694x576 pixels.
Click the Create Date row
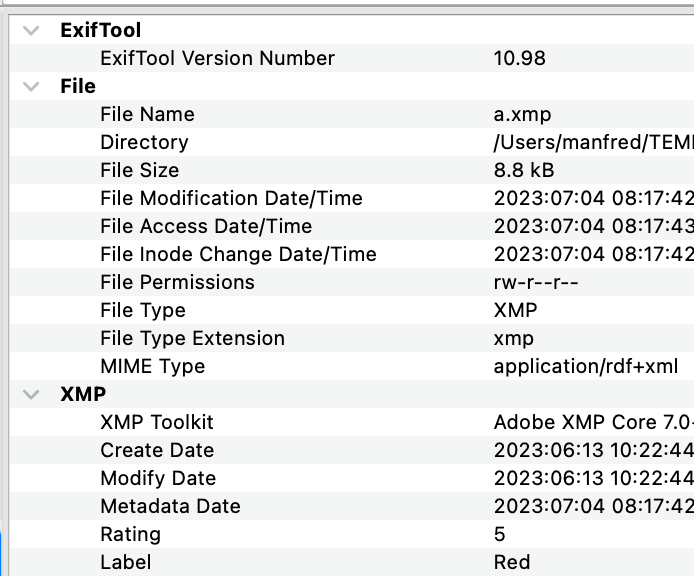click(x=157, y=450)
